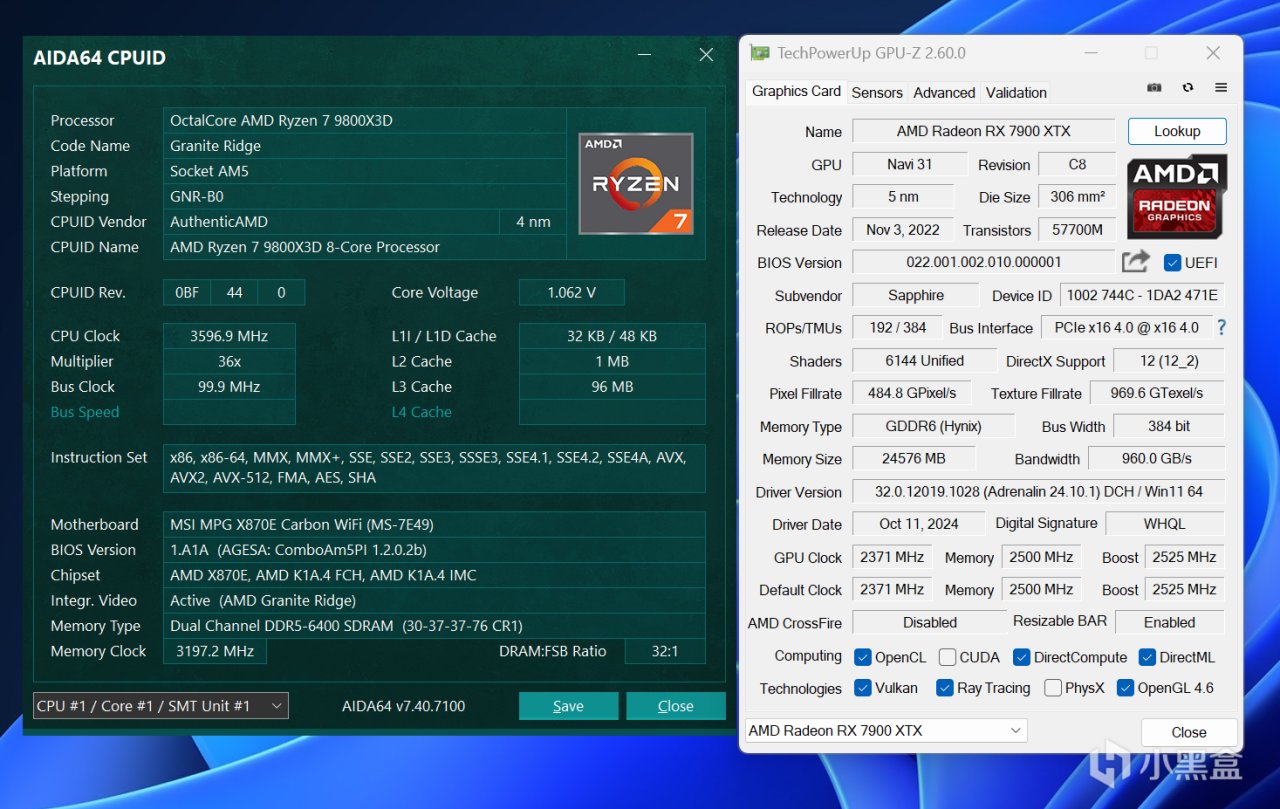
Task: Click the Digital Signature WHQL field
Action: 1165,524
